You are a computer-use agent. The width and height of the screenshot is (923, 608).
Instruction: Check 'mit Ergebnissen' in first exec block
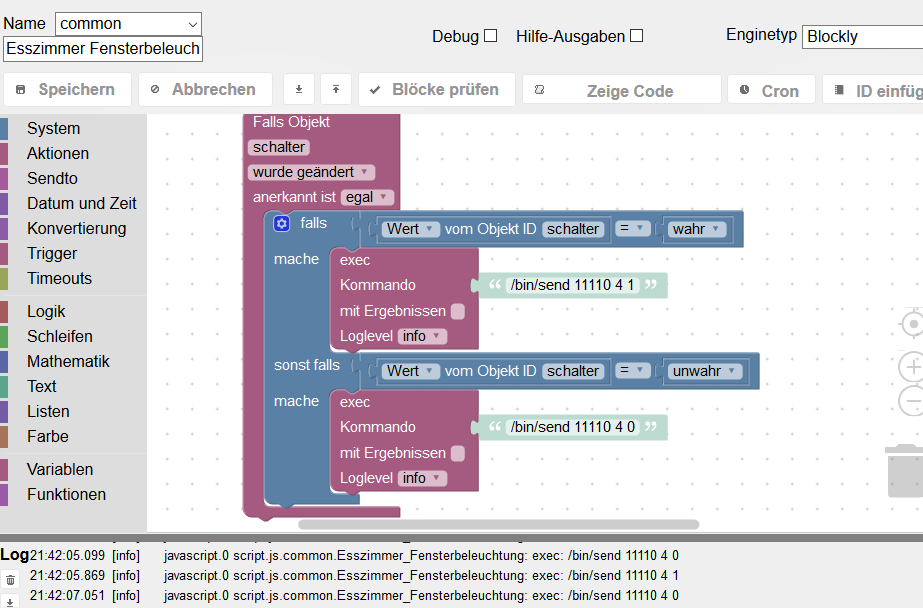[457, 311]
